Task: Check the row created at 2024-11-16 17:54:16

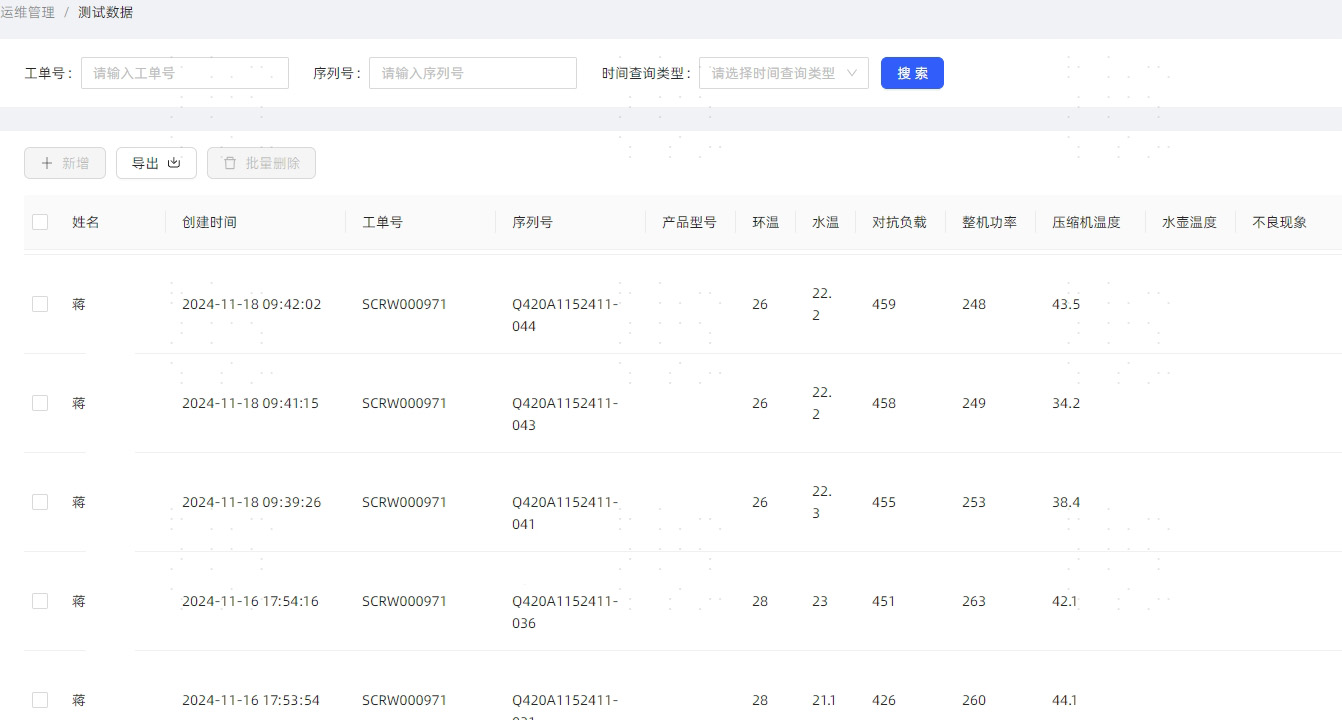Action: pos(40,601)
